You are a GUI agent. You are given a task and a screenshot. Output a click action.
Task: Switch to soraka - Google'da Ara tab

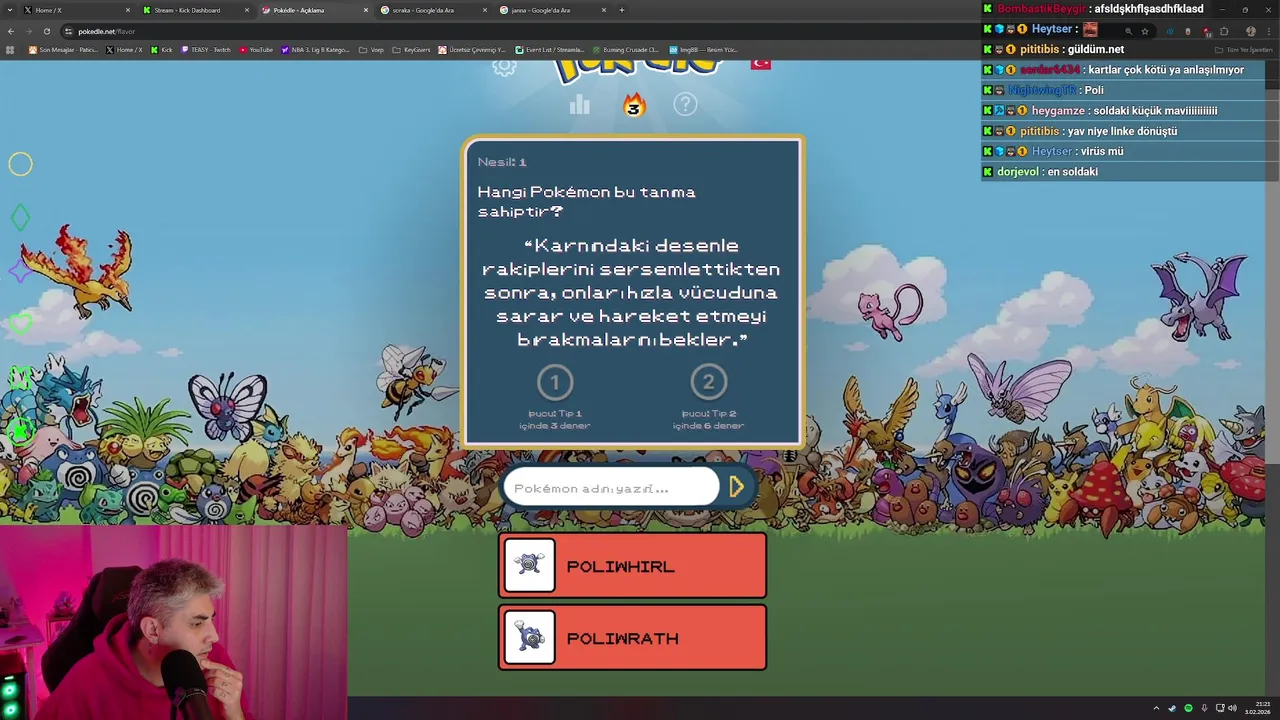(x=433, y=10)
